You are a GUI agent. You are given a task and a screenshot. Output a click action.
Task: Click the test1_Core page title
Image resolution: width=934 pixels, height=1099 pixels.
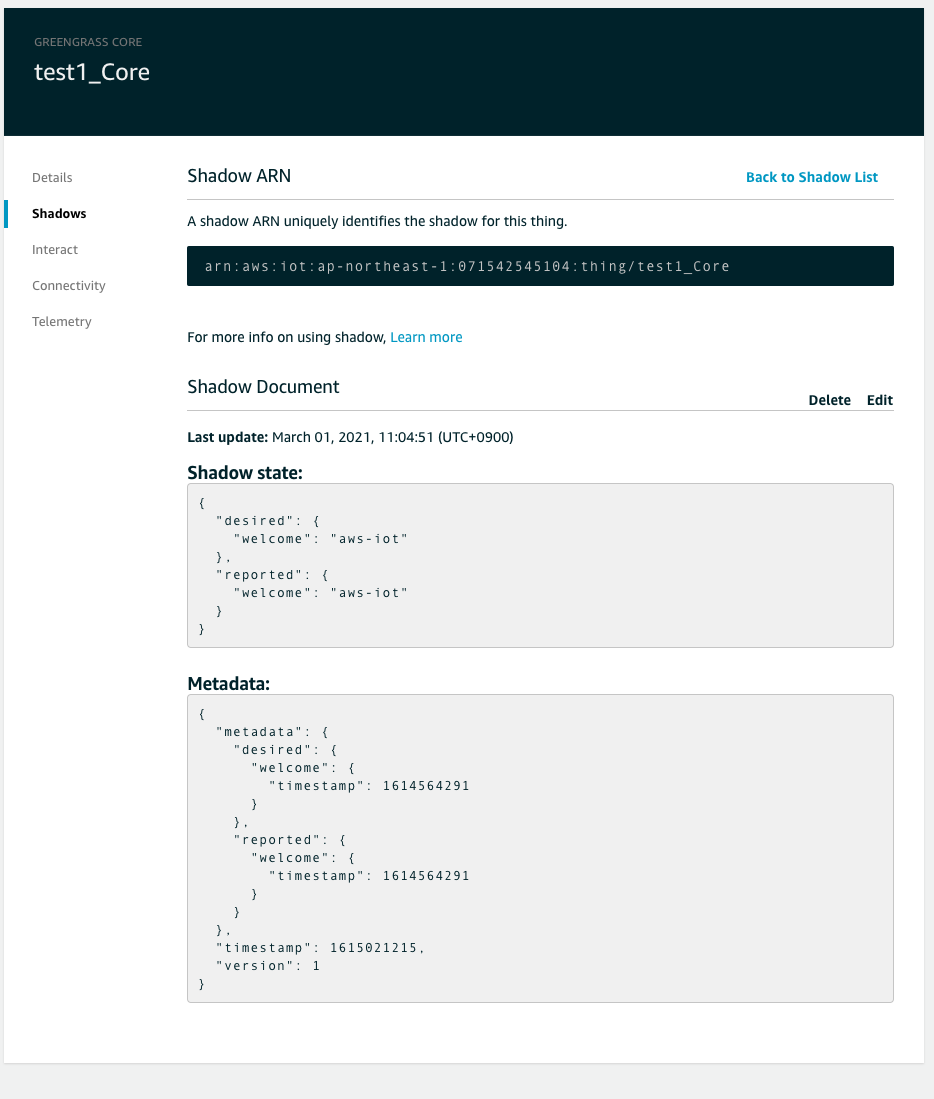click(x=92, y=72)
